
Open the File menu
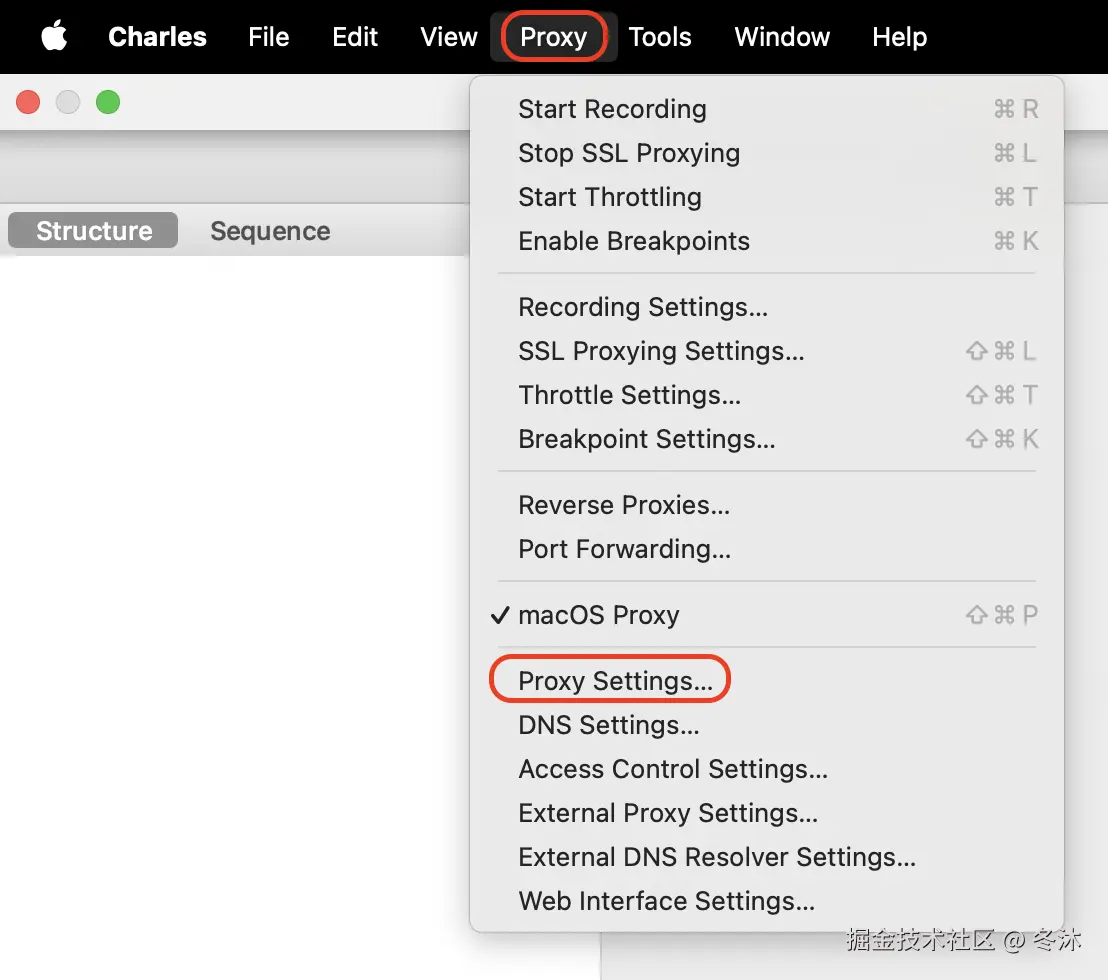269,37
